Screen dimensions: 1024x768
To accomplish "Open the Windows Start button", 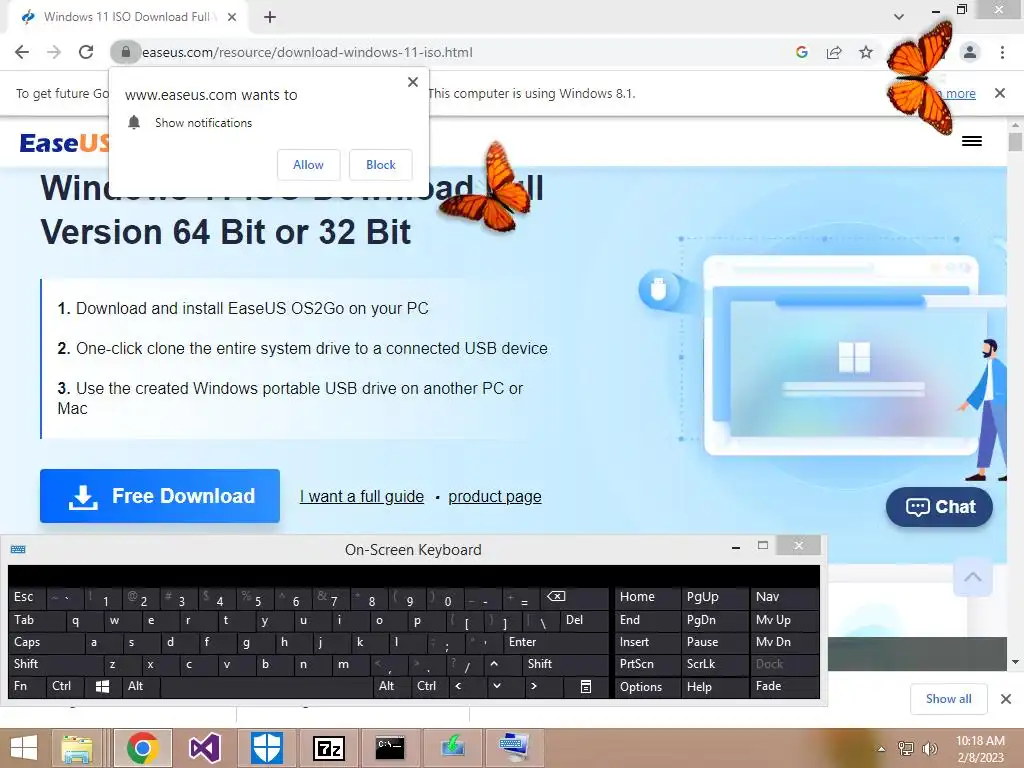I will (x=24, y=748).
